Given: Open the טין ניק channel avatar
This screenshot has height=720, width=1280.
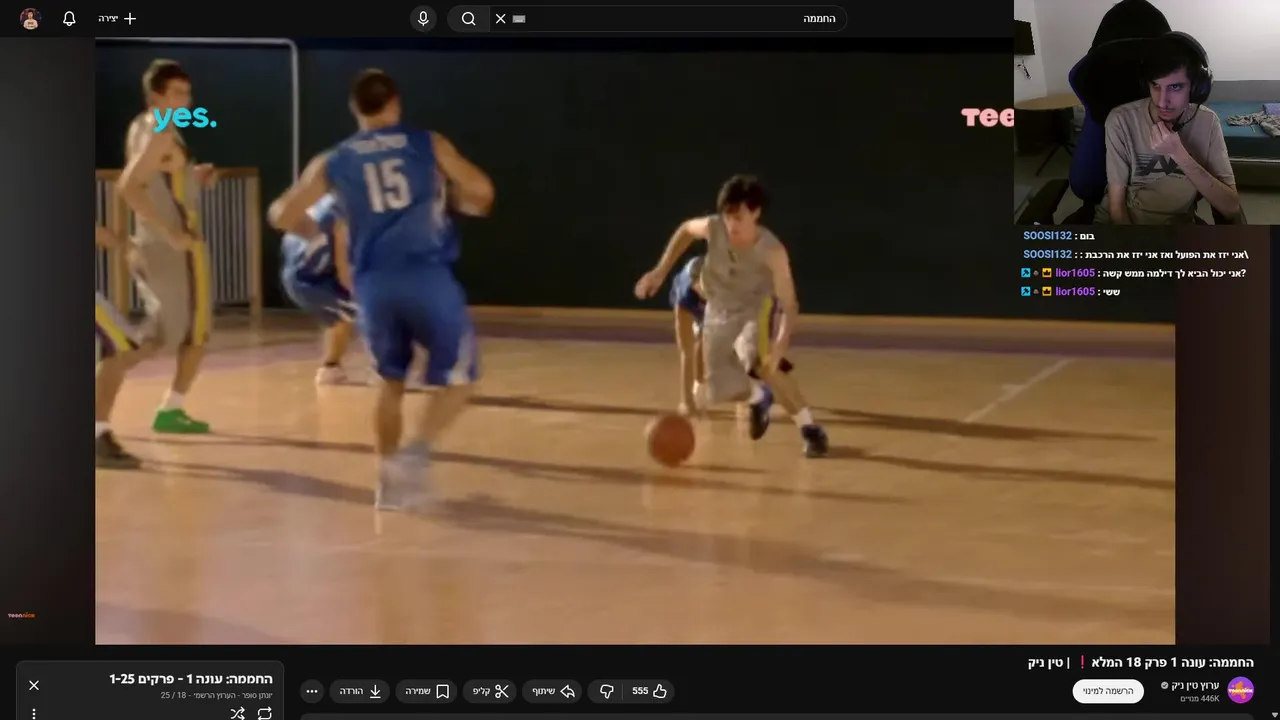Looking at the screenshot, I should (1240, 690).
